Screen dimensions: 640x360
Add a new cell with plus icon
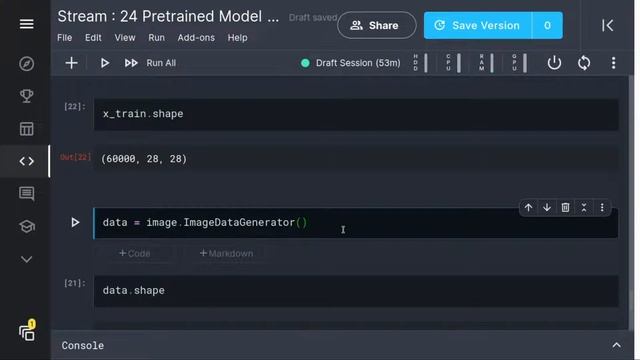point(71,63)
